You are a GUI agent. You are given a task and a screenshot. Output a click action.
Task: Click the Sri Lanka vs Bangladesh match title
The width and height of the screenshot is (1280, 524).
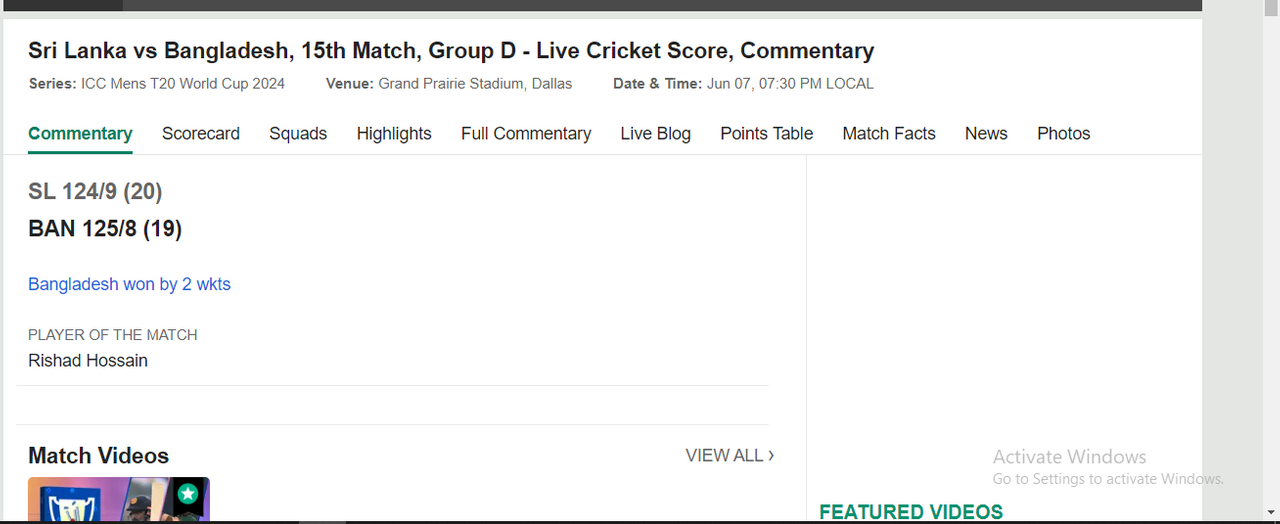(451, 51)
